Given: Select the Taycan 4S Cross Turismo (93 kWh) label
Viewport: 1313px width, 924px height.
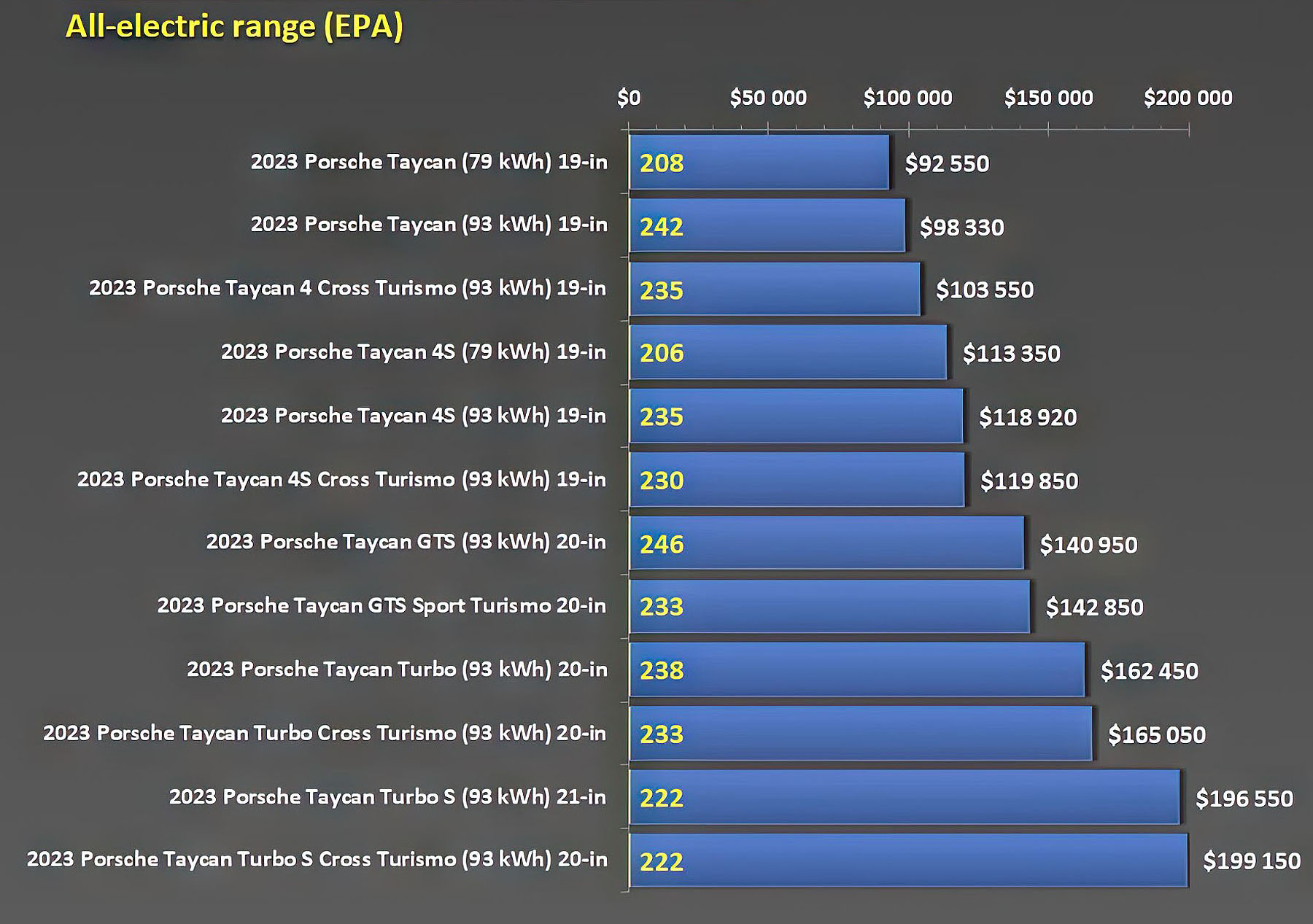Looking at the screenshot, I should (341, 480).
